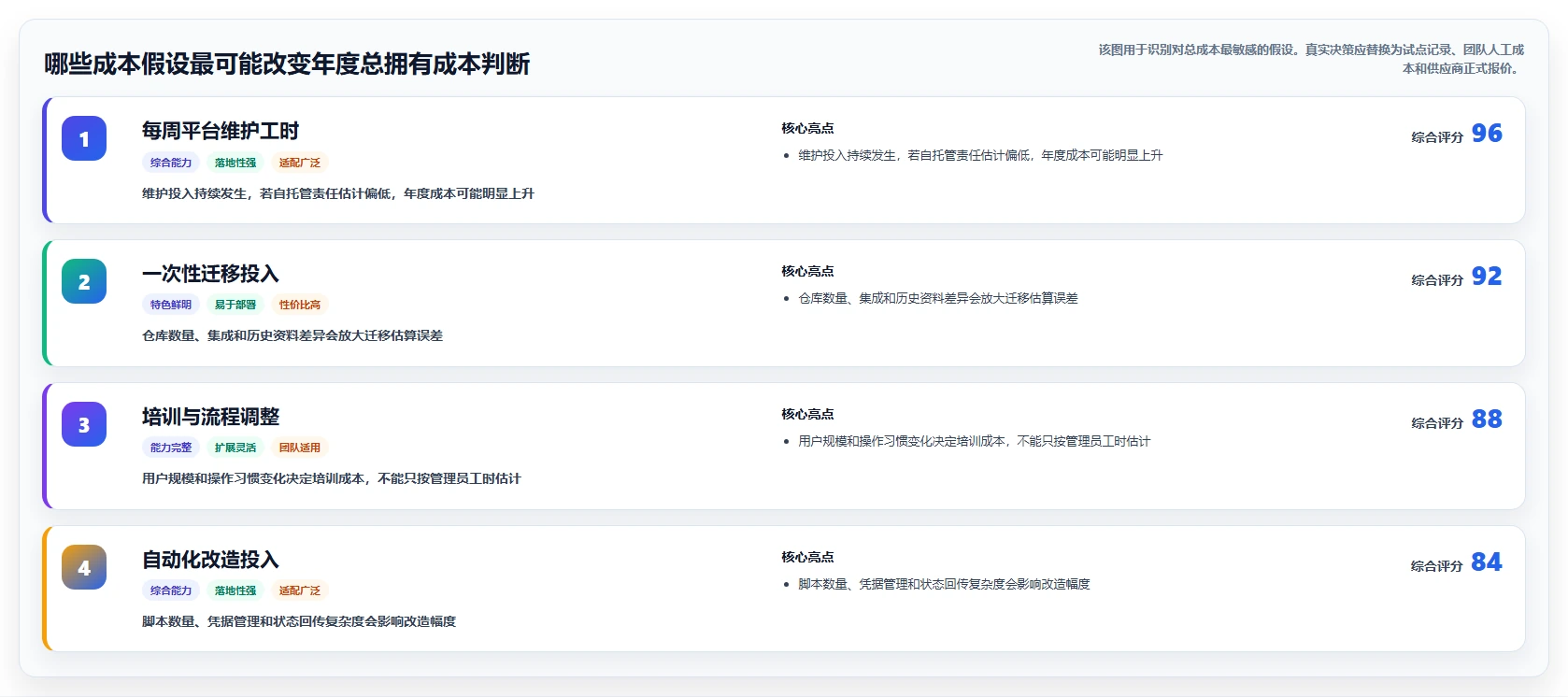Click the 能力完整 tag

[x=171, y=448]
